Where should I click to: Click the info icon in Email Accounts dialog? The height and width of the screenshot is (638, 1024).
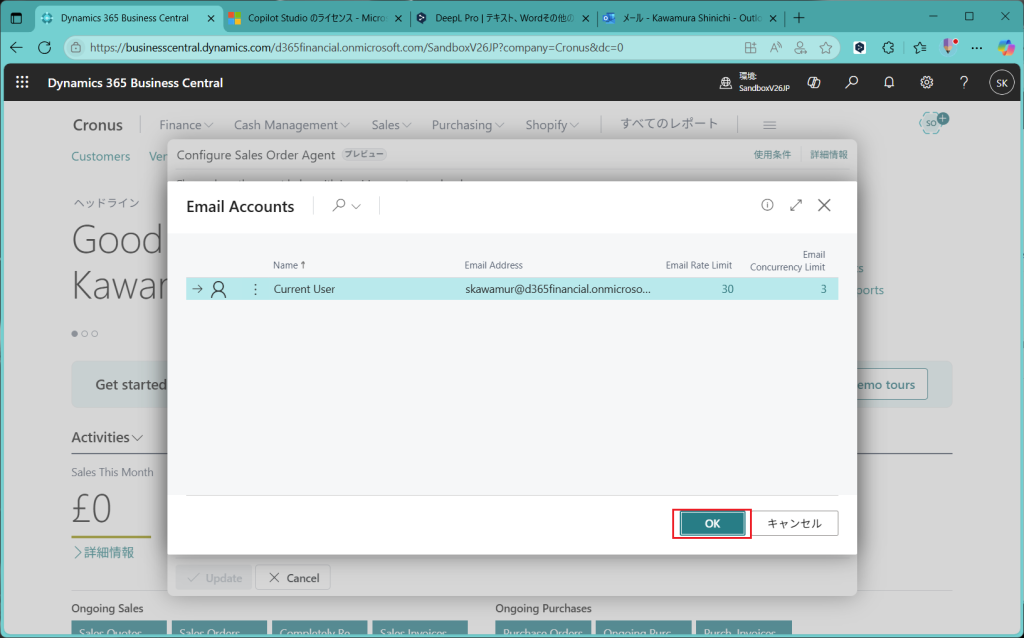coord(767,205)
